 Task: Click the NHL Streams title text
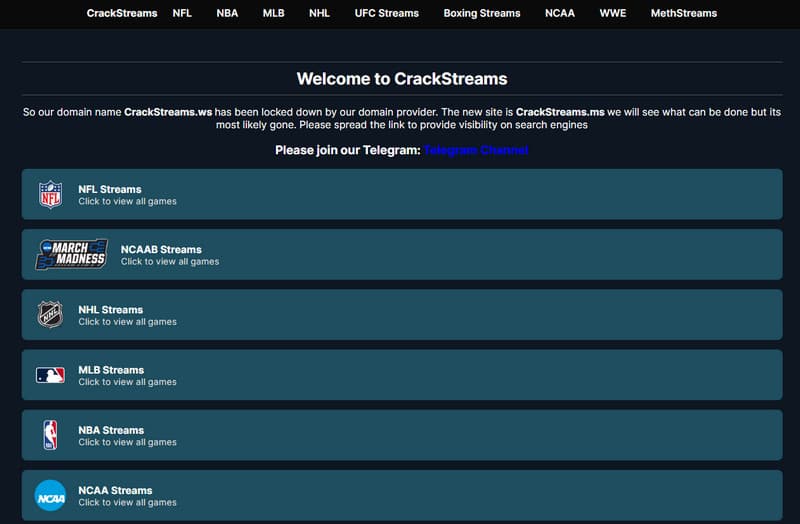tap(111, 309)
